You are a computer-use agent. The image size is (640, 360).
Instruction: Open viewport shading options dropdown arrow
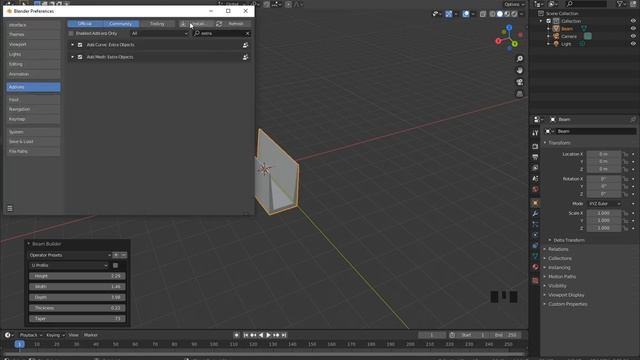pyautogui.click(x=522, y=14)
